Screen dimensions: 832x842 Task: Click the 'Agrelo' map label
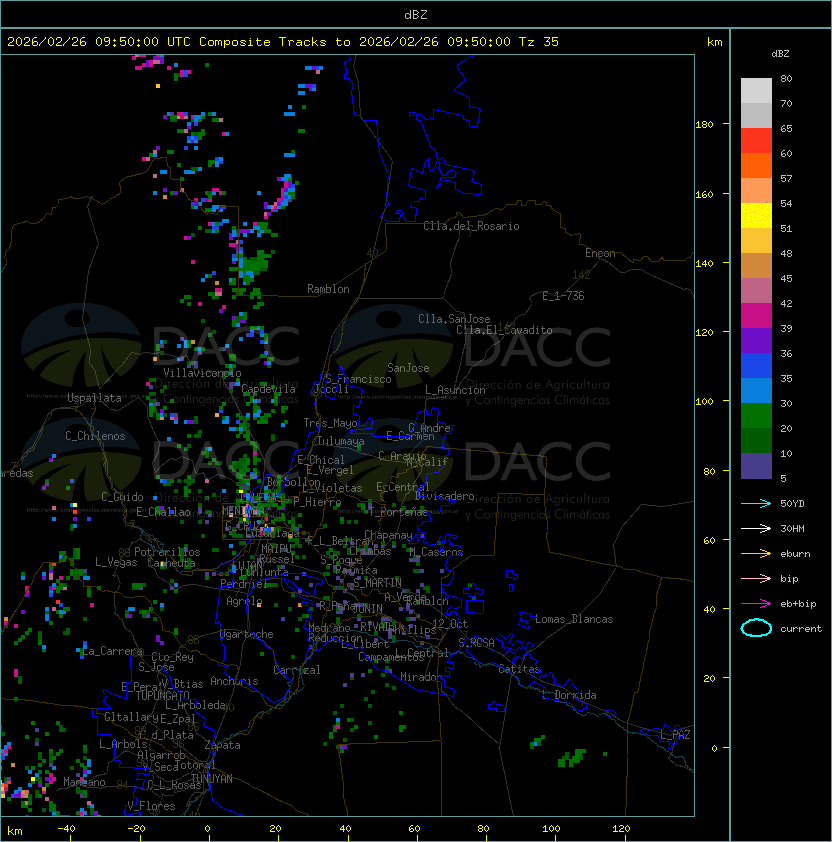tap(244, 601)
